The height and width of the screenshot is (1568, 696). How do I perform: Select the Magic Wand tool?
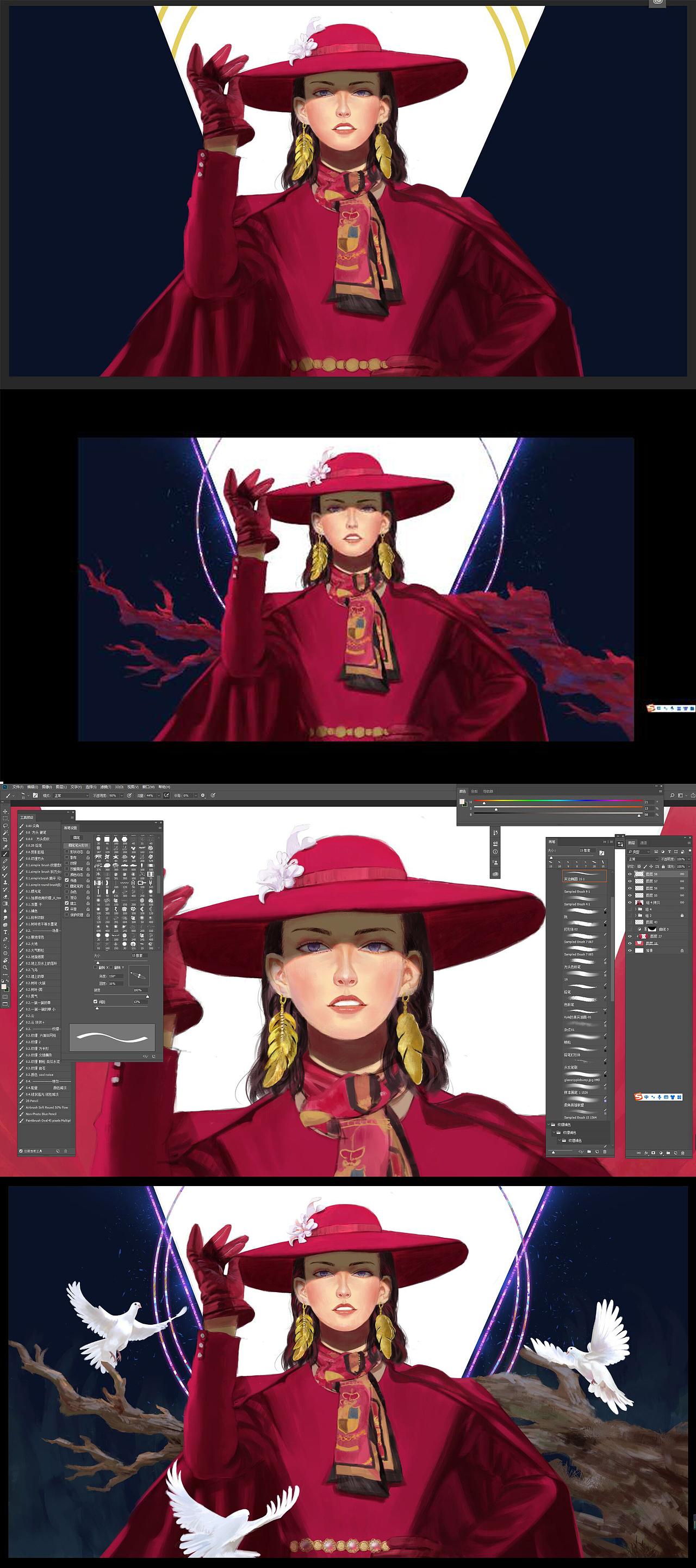(x=5, y=833)
